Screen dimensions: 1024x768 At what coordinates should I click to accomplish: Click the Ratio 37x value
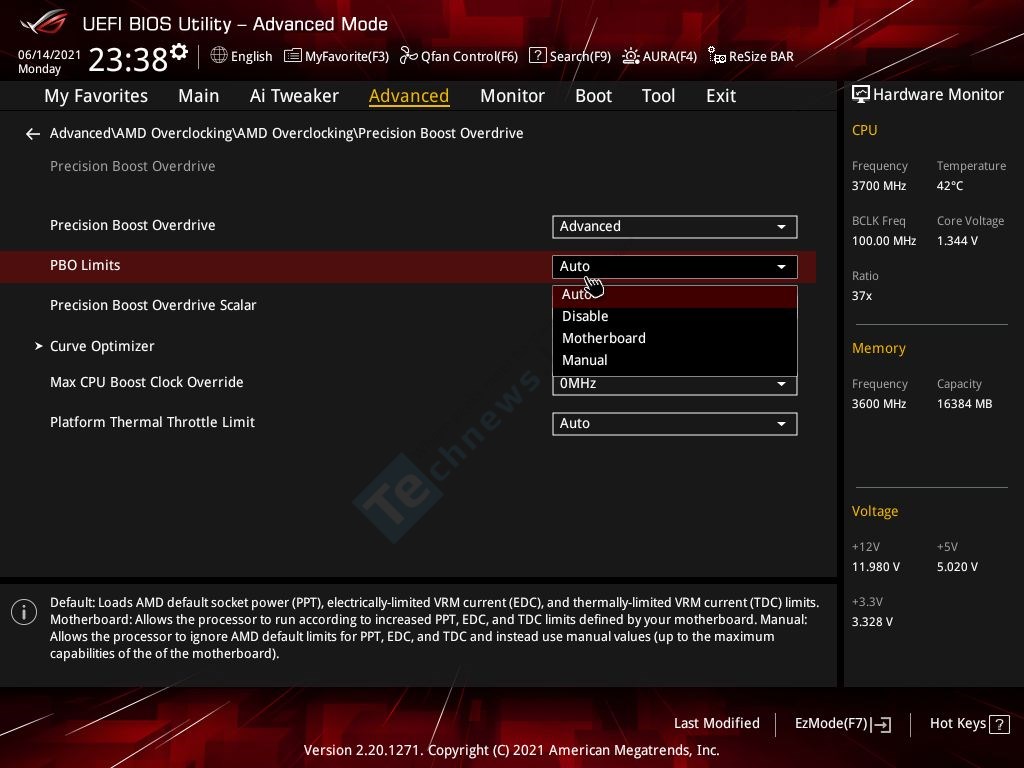(861, 296)
